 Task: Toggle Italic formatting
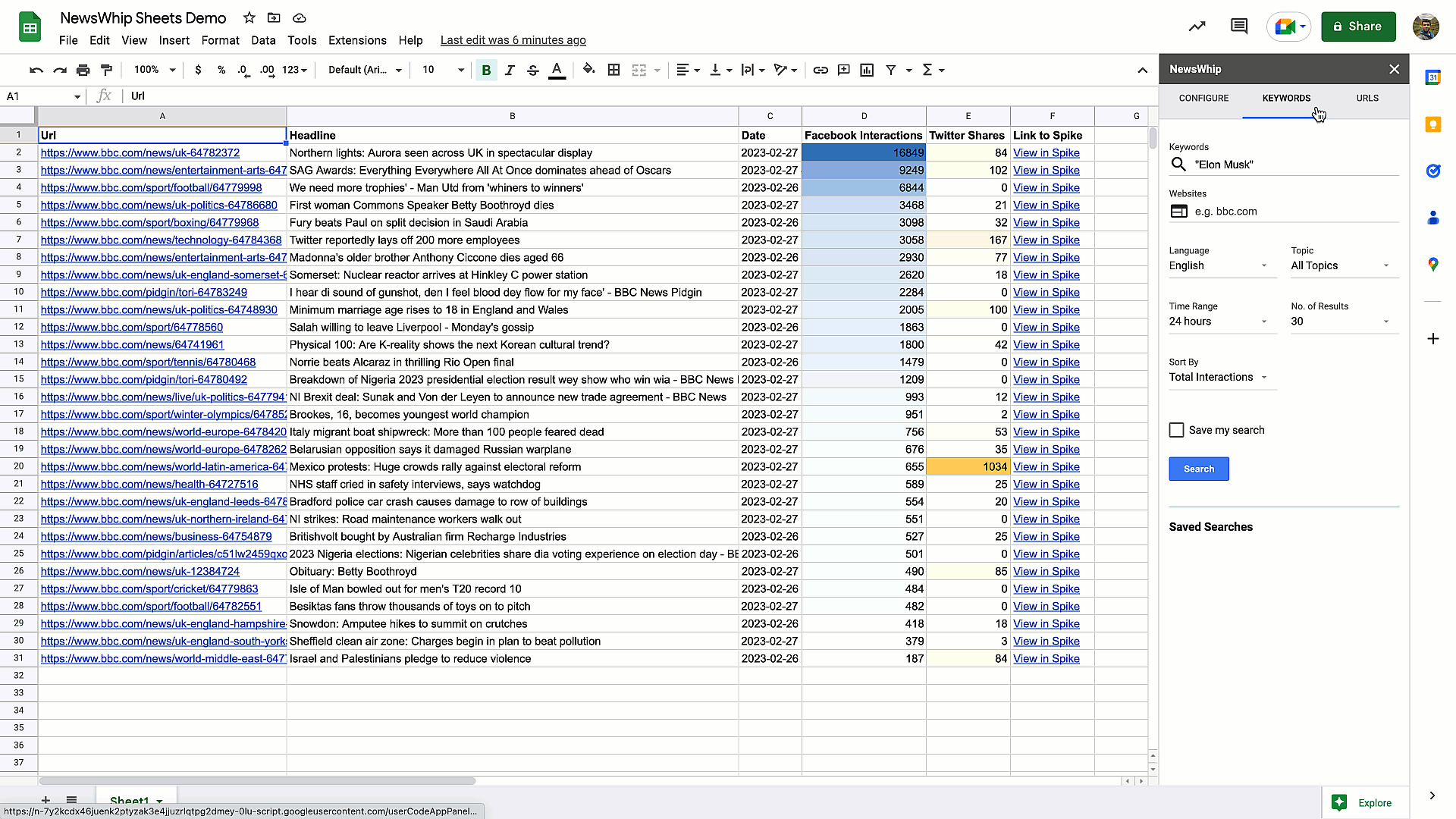tap(510, 70)
